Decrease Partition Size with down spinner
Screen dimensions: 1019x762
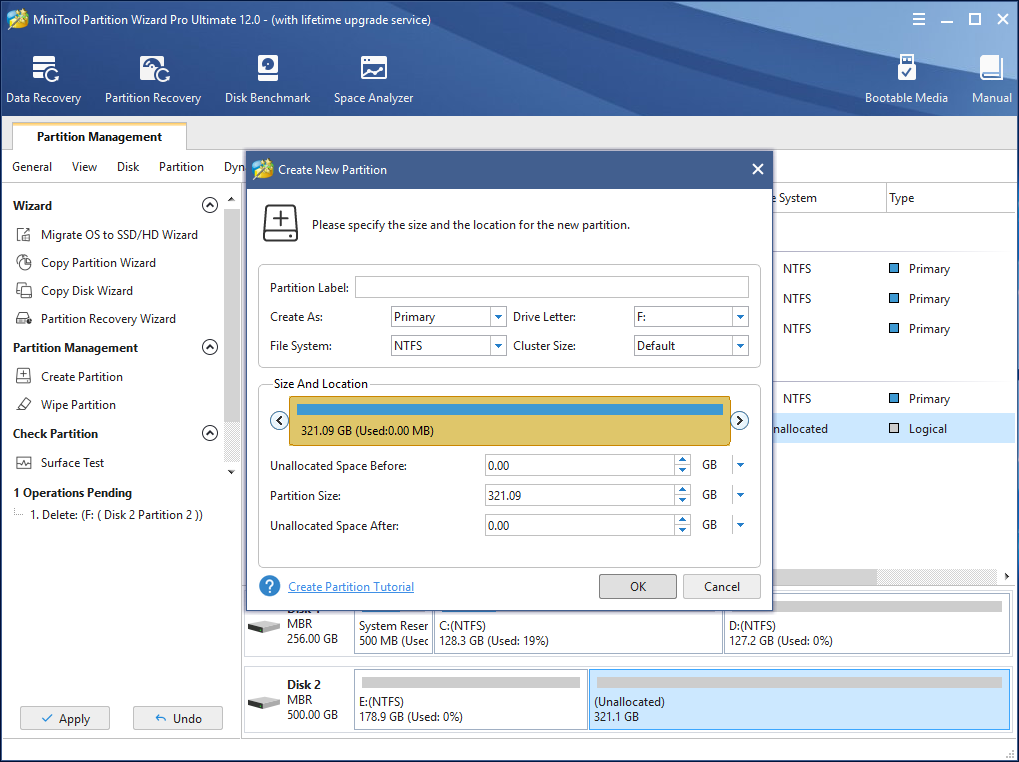coord(682,500)
